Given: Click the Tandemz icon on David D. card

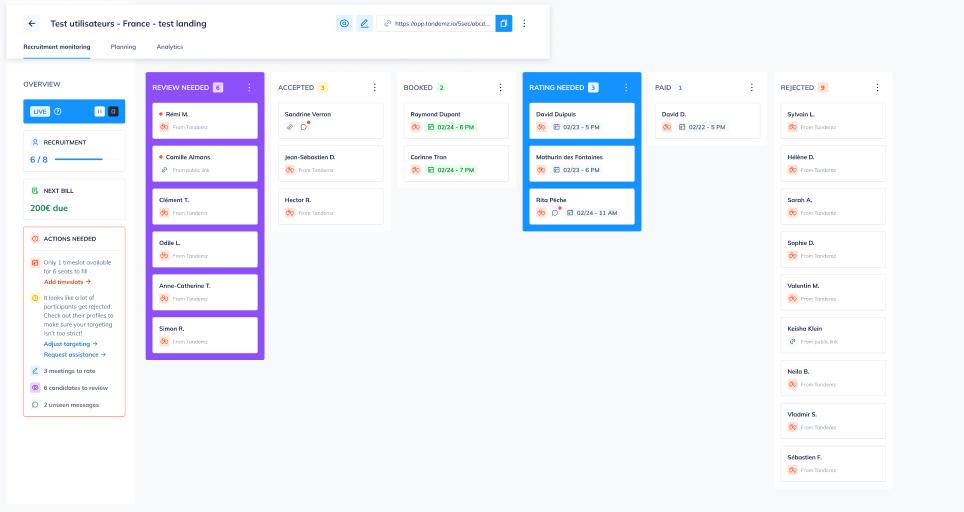Looking at the screenshot, I should [667, 127].
